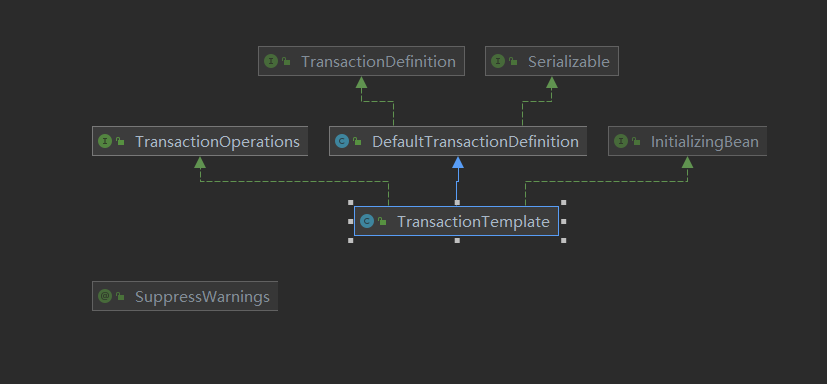This screenshot has height=384, width=827.
Task: Click the interface icon on TransactionDefinition node
Action: tap(271, 61)
